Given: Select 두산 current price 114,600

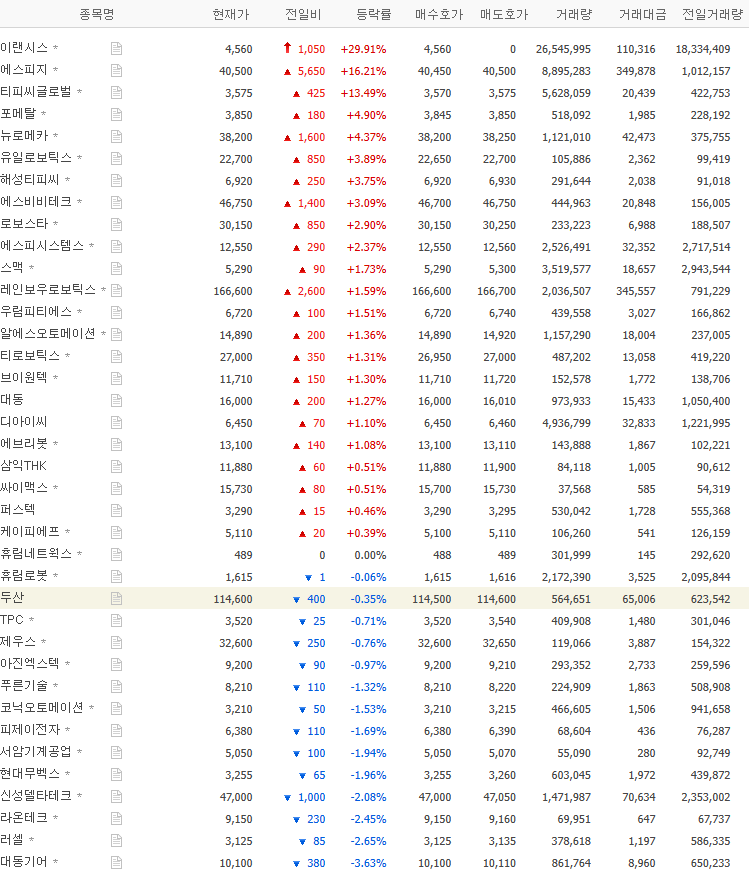Looking at the screenshot, I should [x=233, y=599].
